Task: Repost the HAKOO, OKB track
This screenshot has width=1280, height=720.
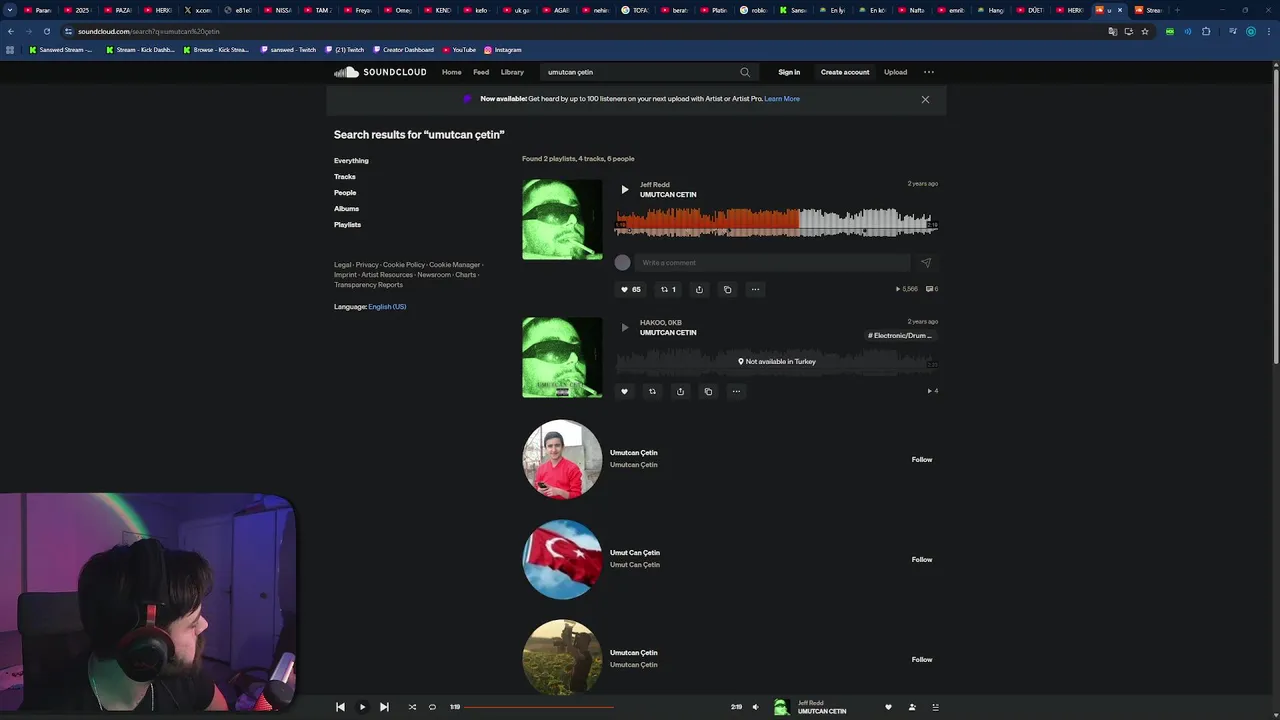Action: [x=652, y=392]
